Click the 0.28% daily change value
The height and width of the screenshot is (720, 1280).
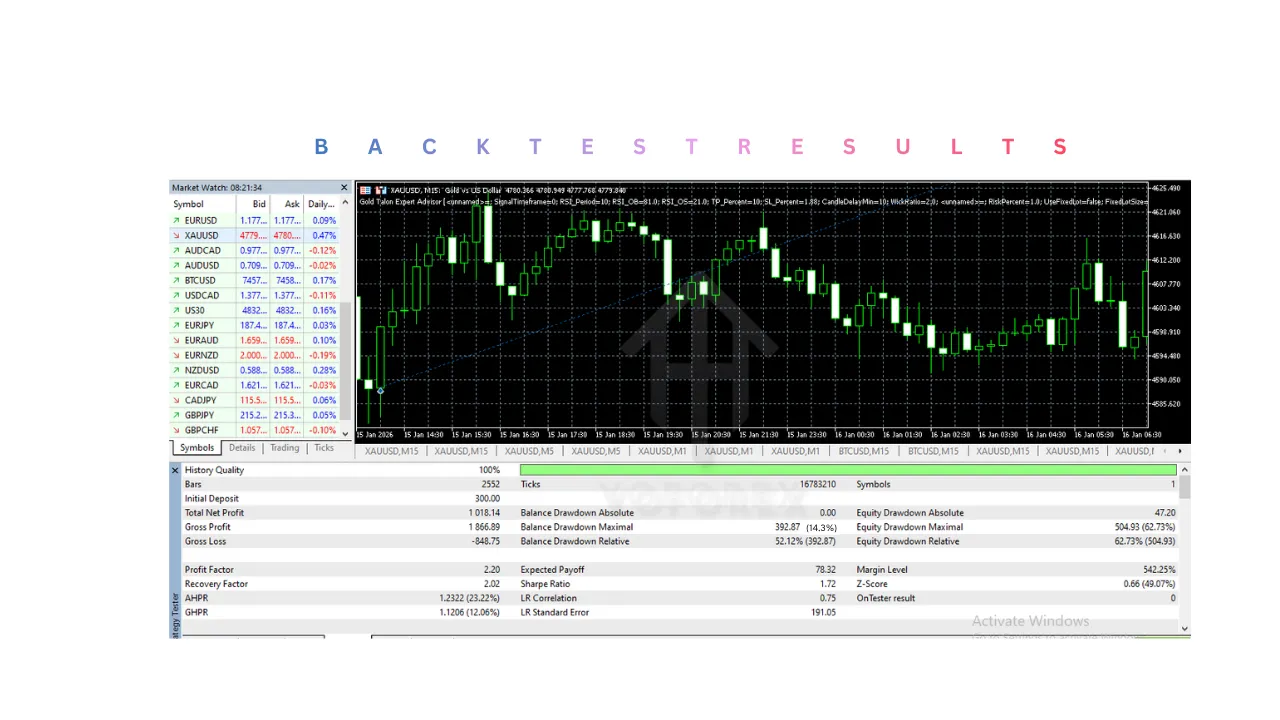[x=324, y=370]
